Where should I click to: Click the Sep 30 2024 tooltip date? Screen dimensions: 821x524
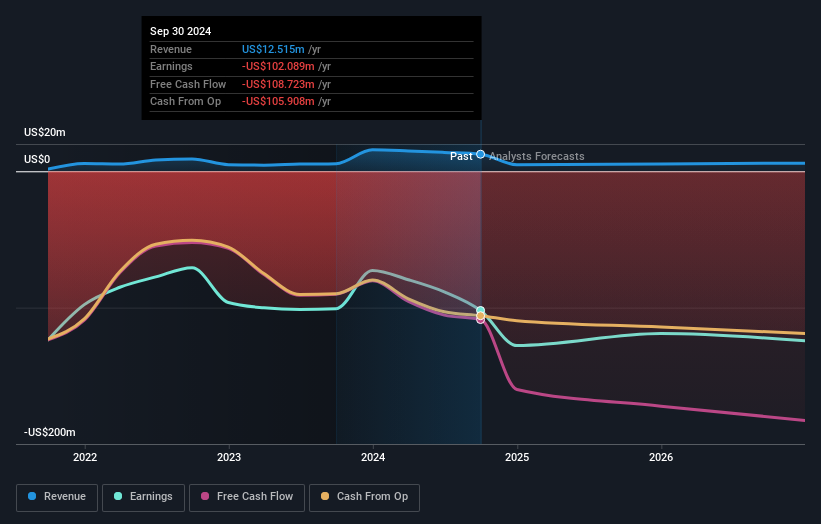pos(181,31)
